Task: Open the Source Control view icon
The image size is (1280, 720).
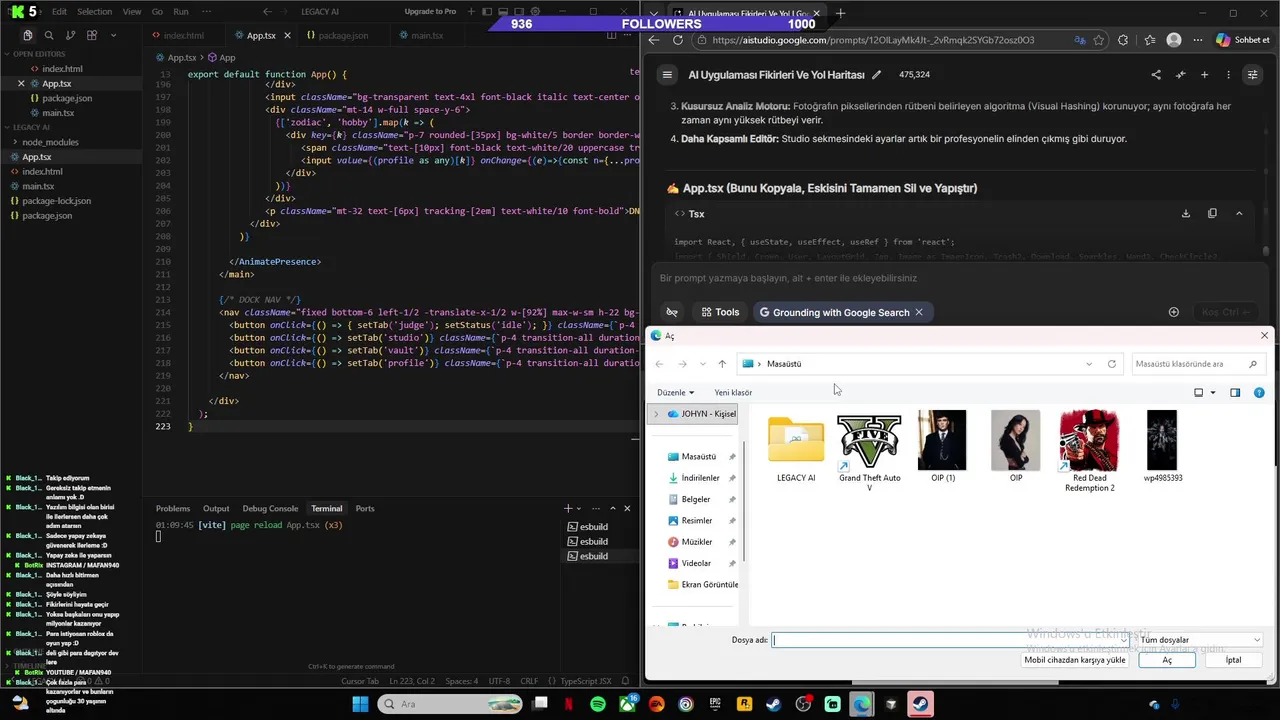Action: click(x=69, y=35)
